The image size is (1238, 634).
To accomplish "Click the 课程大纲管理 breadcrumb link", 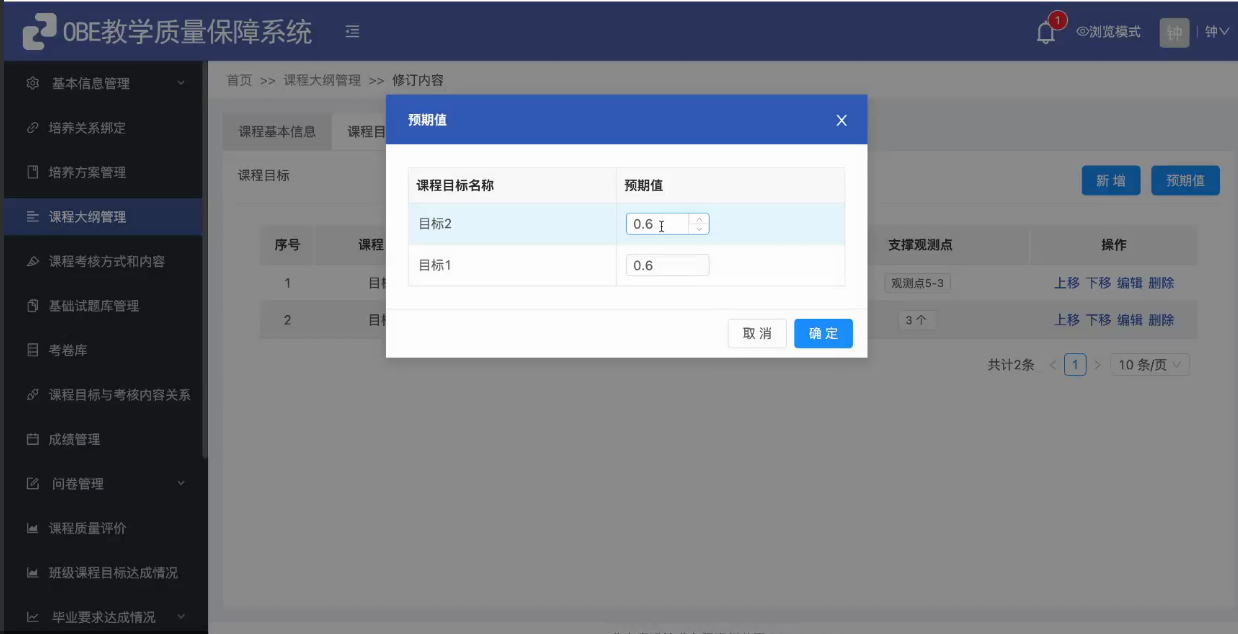I will tap(321, 80).
